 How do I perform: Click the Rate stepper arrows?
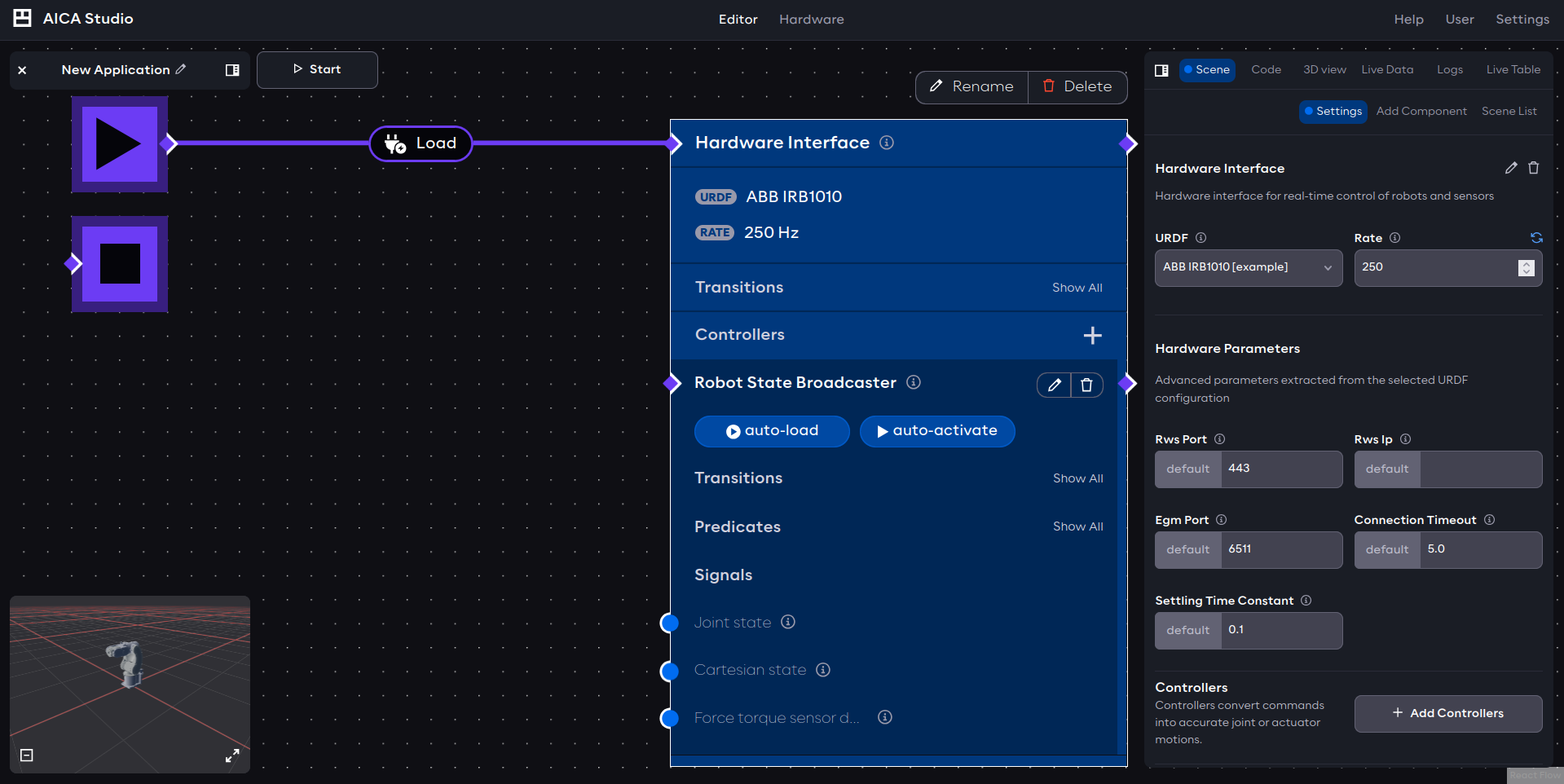1526,267
